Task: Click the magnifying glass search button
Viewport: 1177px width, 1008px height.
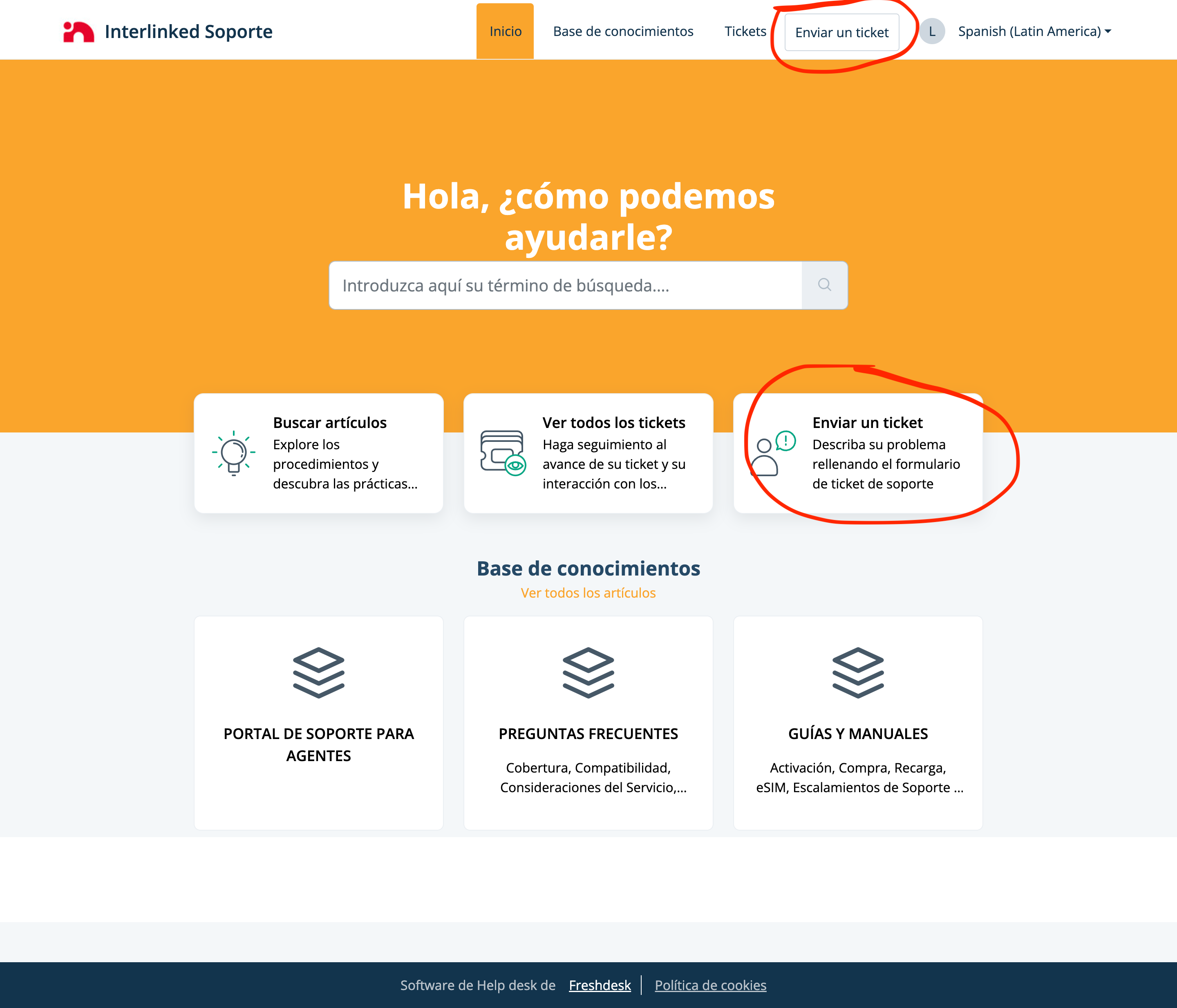Action: pos(824,285)
